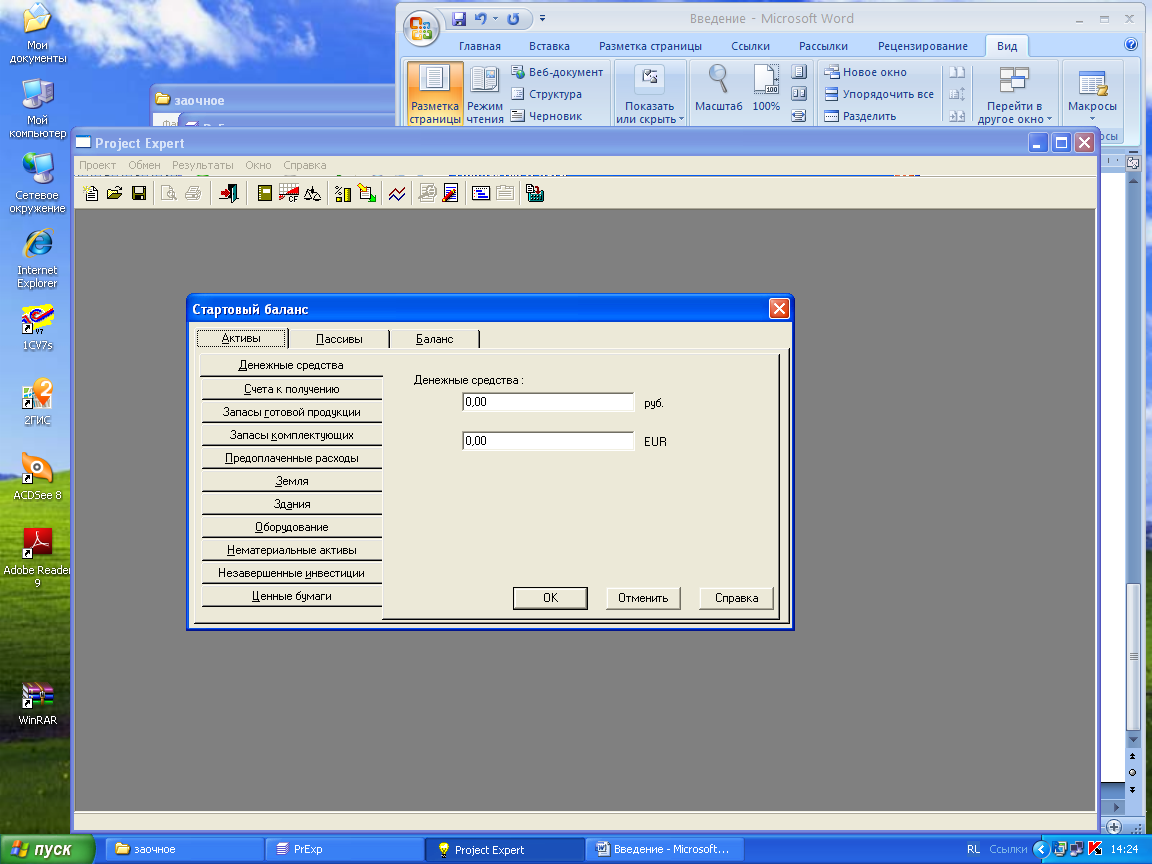
Task: Create a new project in Project Expert toolbar
Action: tap(90, 194)
